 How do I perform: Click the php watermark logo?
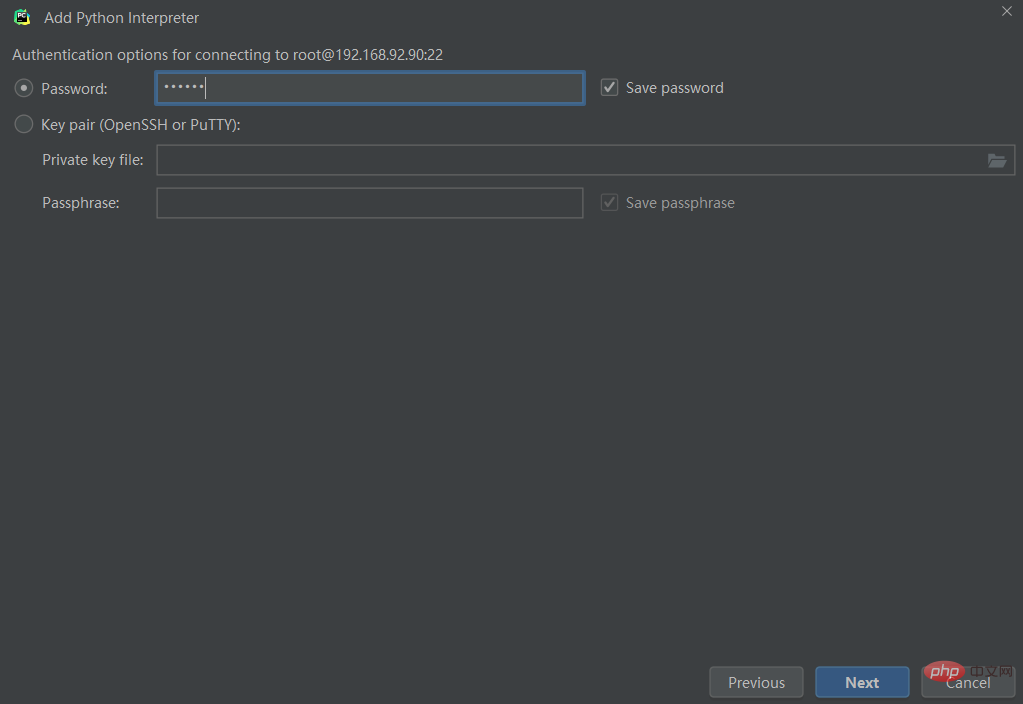tap(943, 671)
